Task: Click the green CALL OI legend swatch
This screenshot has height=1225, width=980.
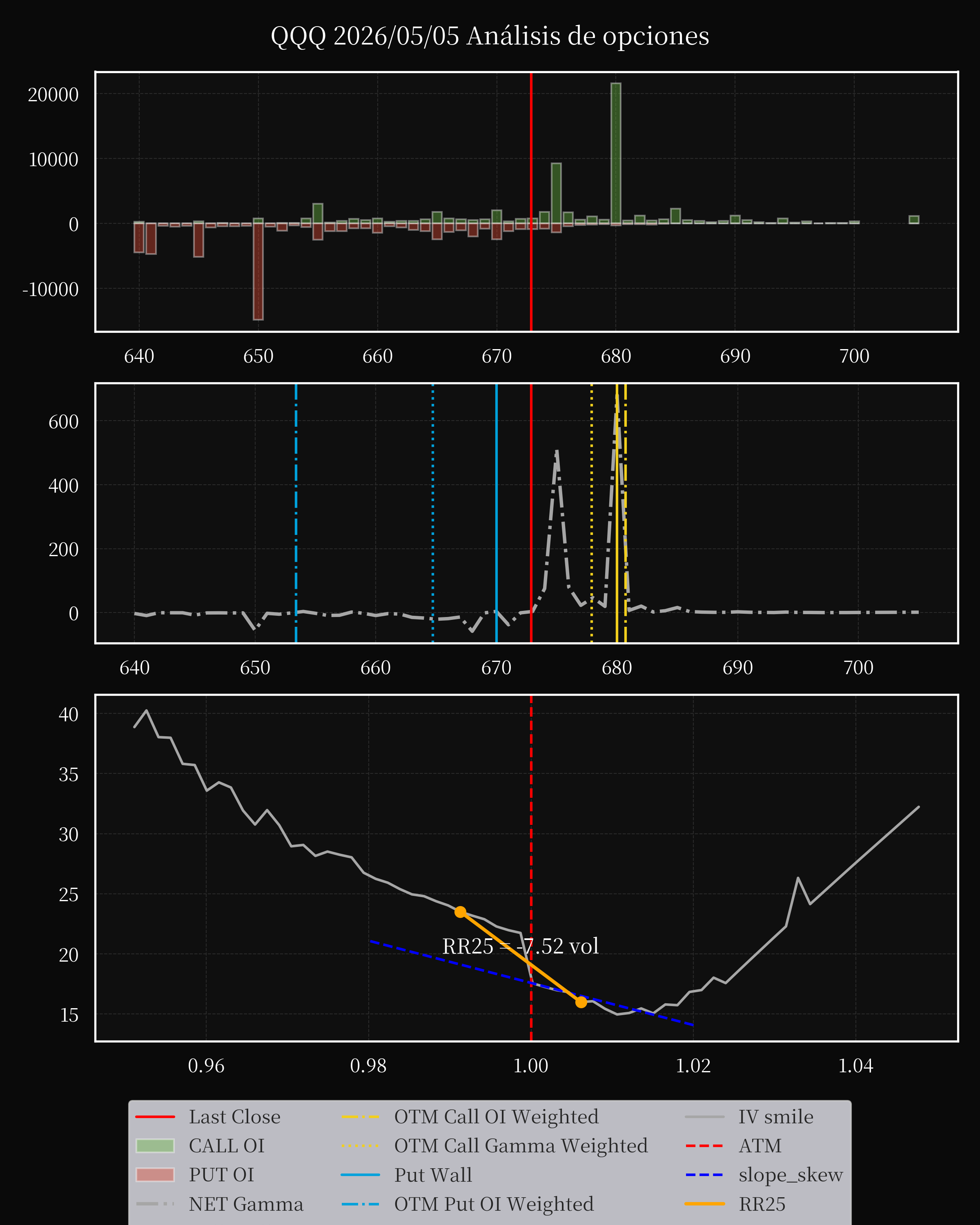Action: pos(155,1145)
